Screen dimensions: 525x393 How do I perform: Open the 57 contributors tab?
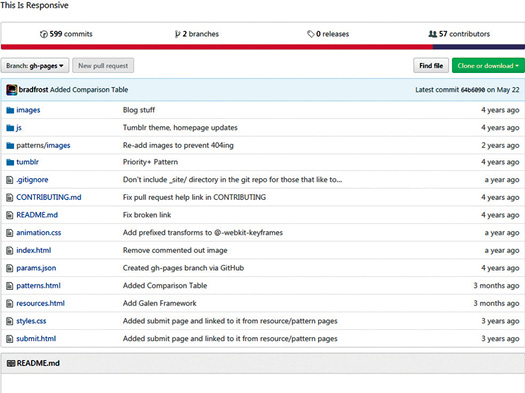click(459, 34)
